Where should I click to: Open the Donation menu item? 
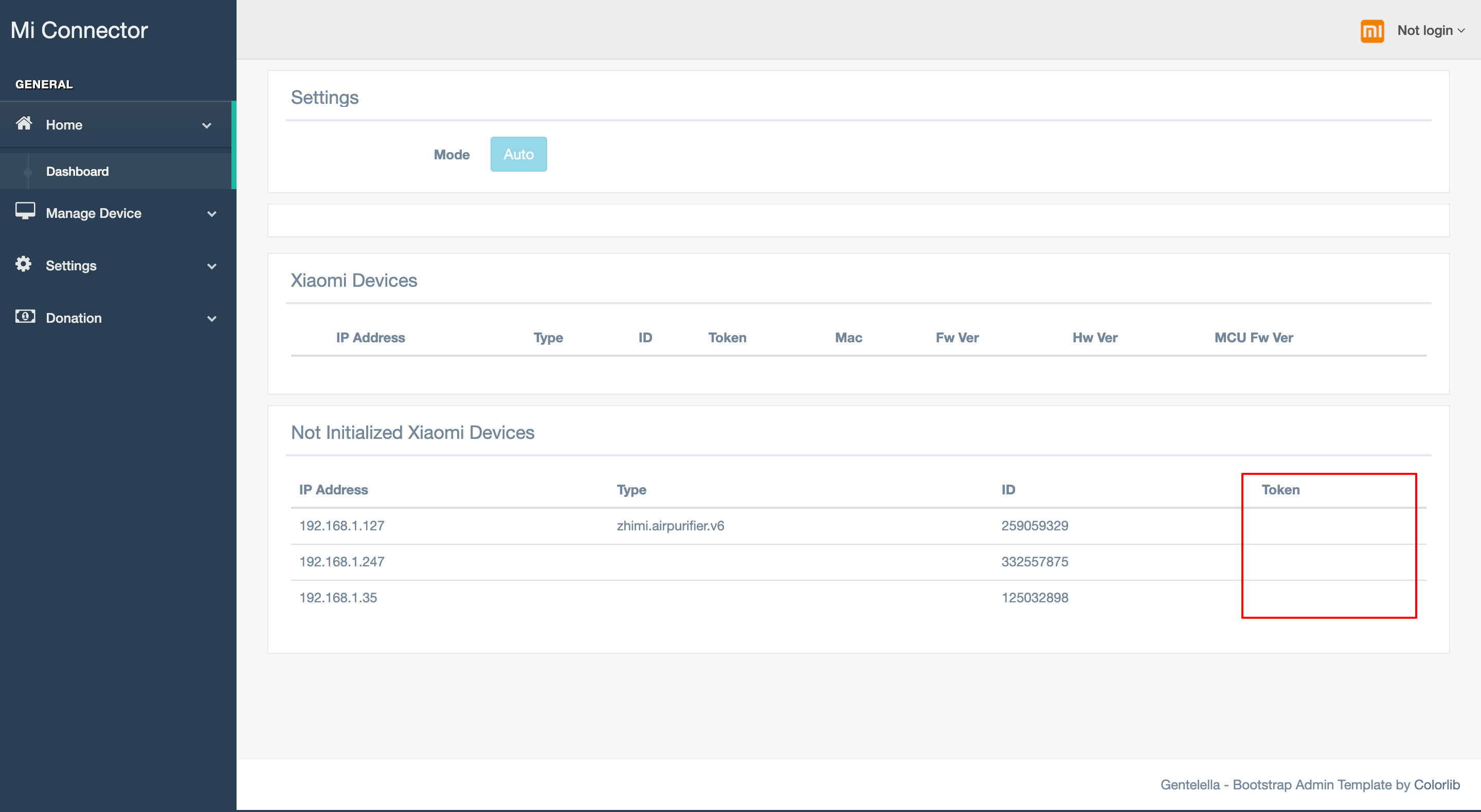[74, 318]
